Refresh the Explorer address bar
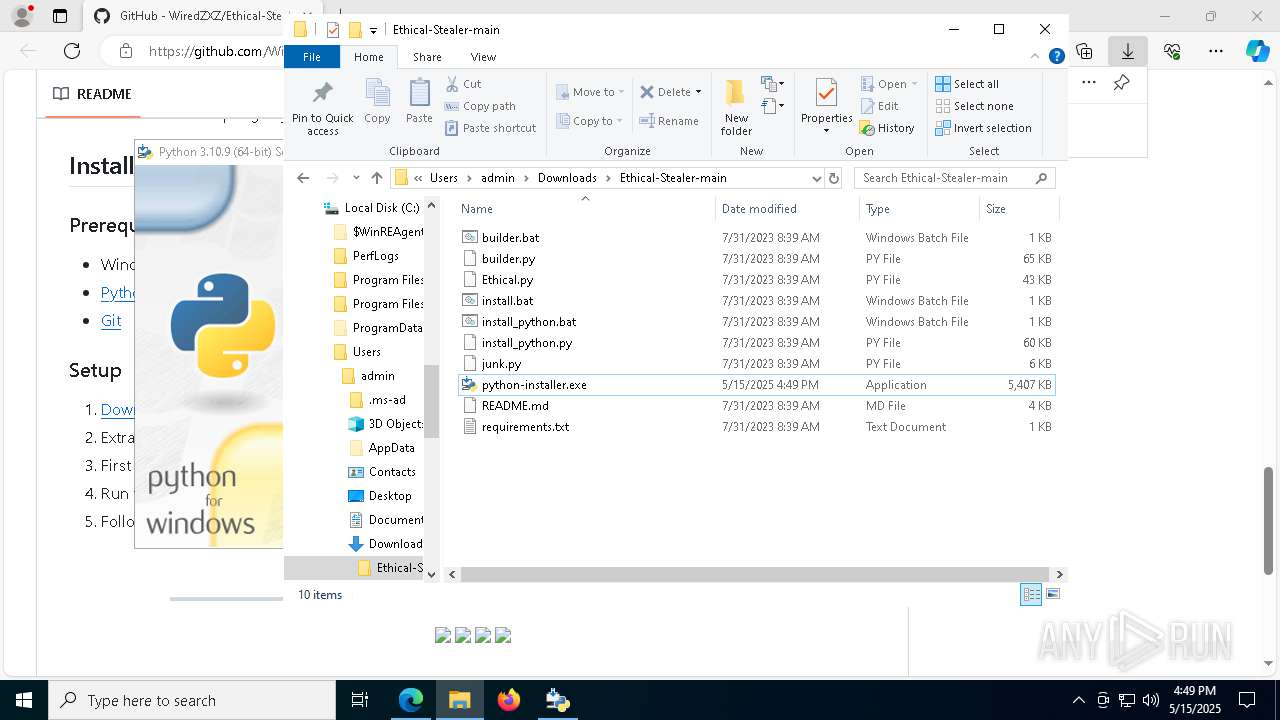This screenshot has height=720, width=1280. 834,178
